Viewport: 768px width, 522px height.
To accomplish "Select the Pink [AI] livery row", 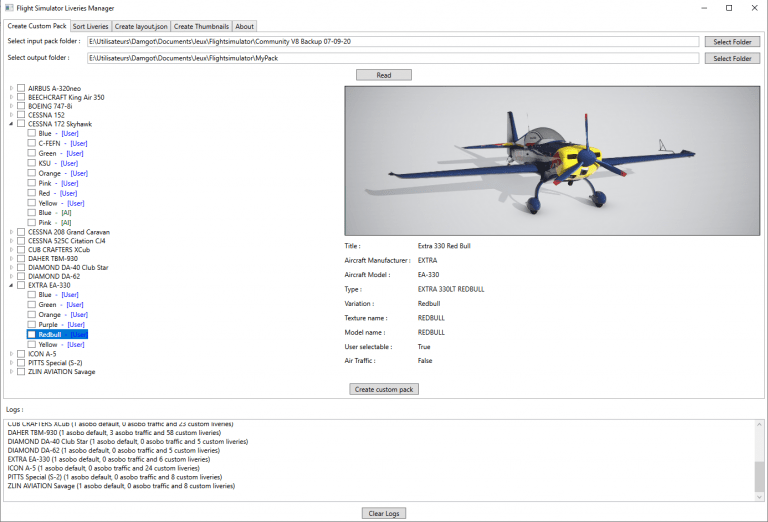I will coord(55,222).
